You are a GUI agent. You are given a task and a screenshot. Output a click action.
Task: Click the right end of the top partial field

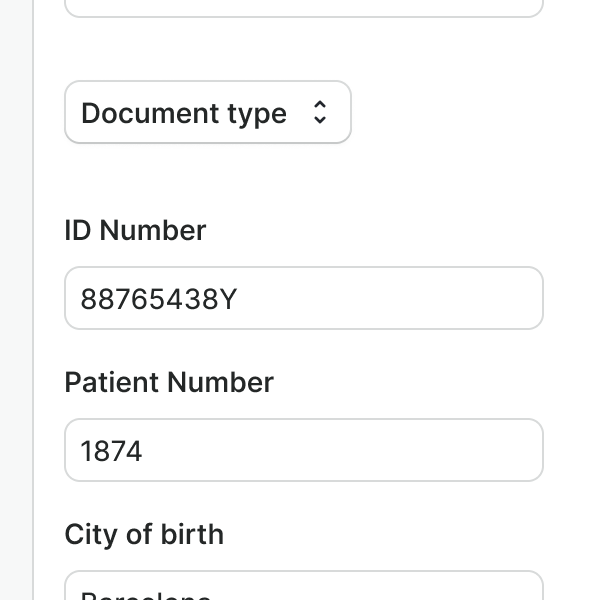[515, 6]
